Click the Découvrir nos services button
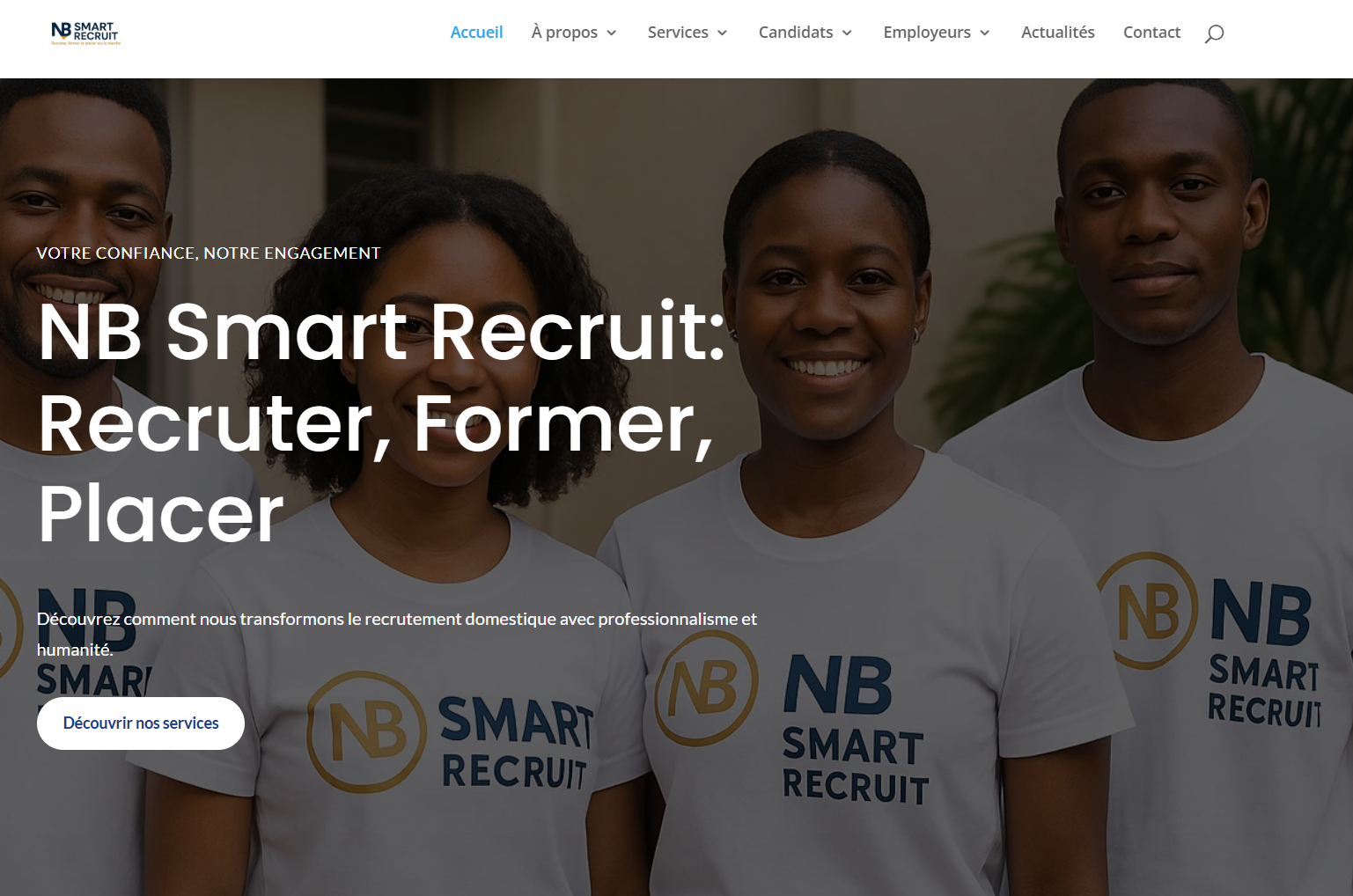Viewport: 1353px width, 896px height. pos(141,723)
